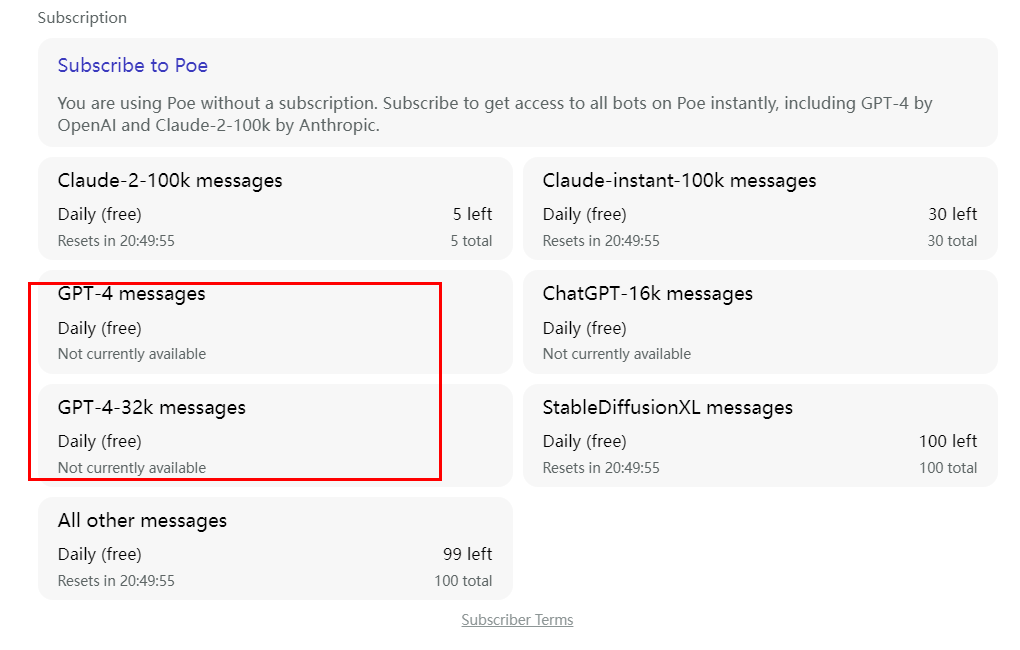1020x650 pixels.
Task: Click the reset timer under Claude-2-100k
Action: [x=116, y=241]
